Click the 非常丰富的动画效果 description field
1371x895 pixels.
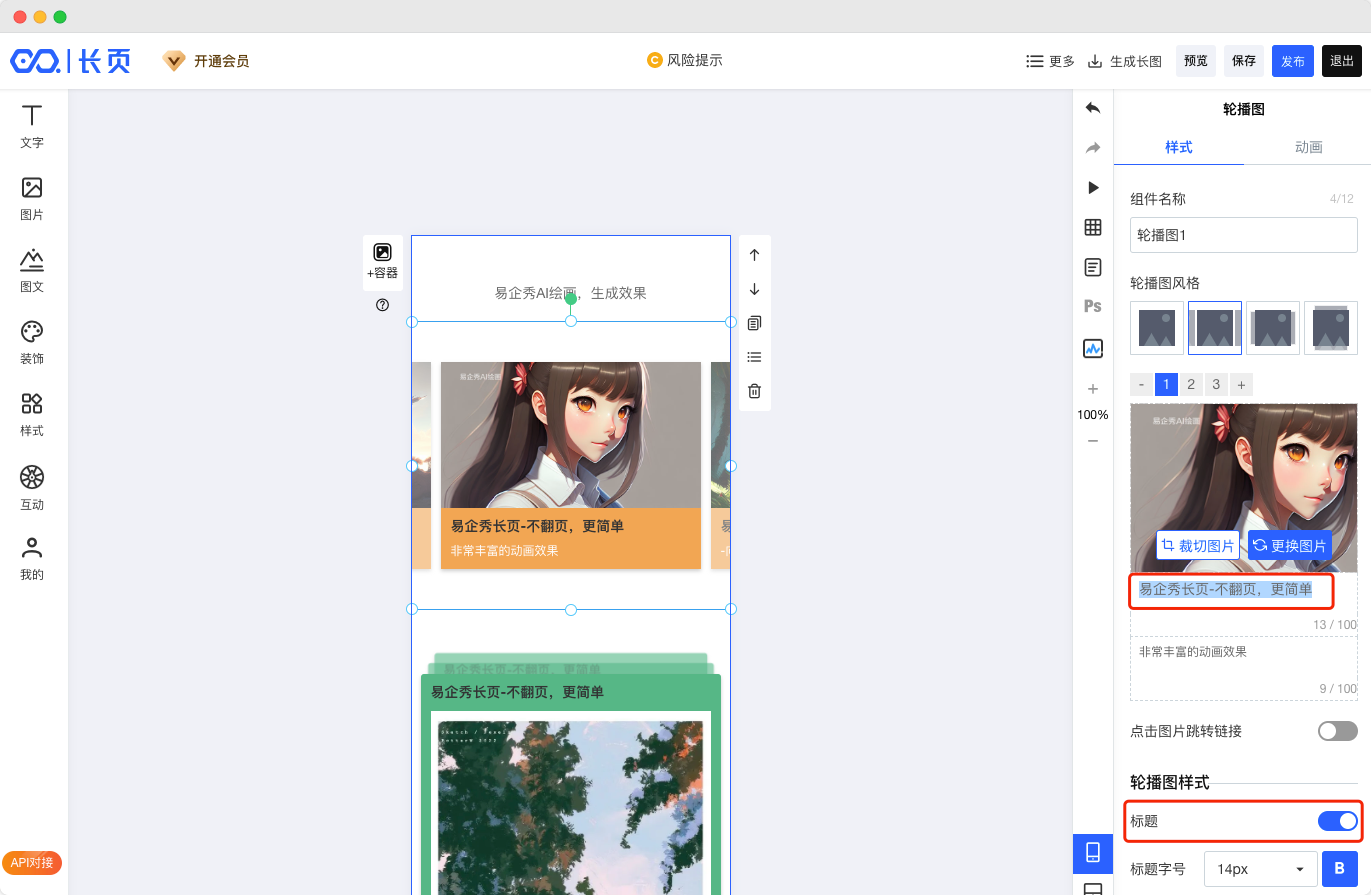click(1244, 668)
